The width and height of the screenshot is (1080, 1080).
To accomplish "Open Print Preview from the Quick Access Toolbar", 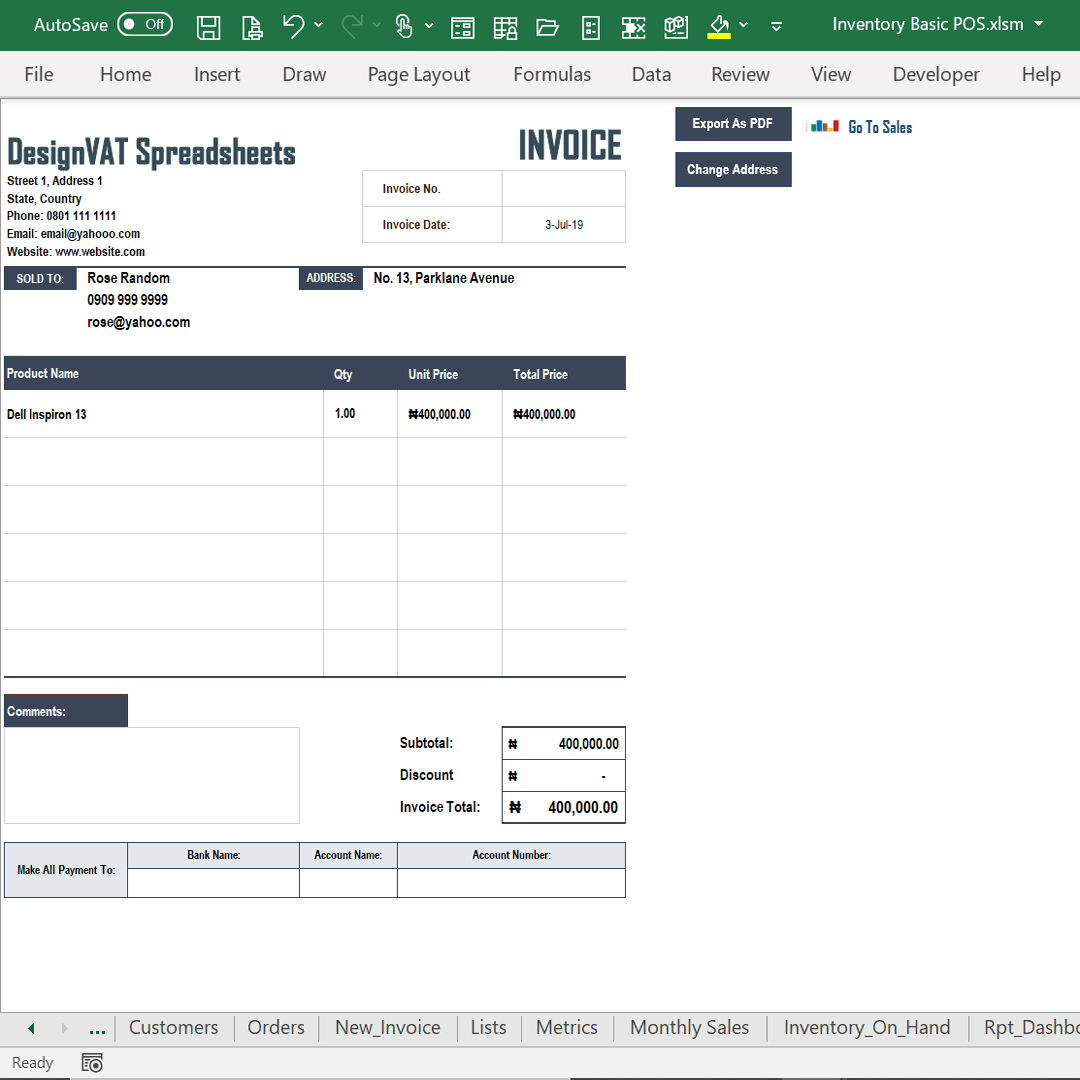I will 252,26.
